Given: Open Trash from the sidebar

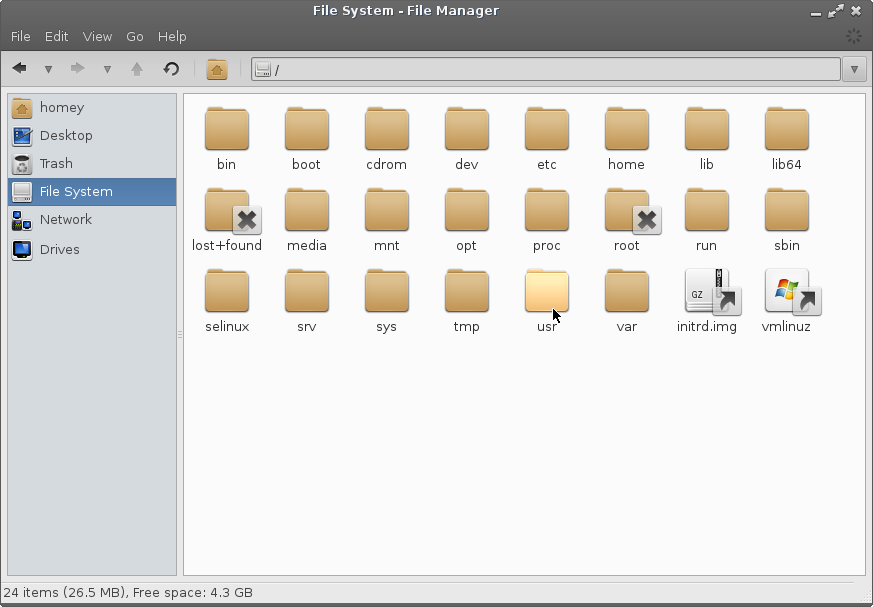Looking at the screenshot, I should click(92, 164).
